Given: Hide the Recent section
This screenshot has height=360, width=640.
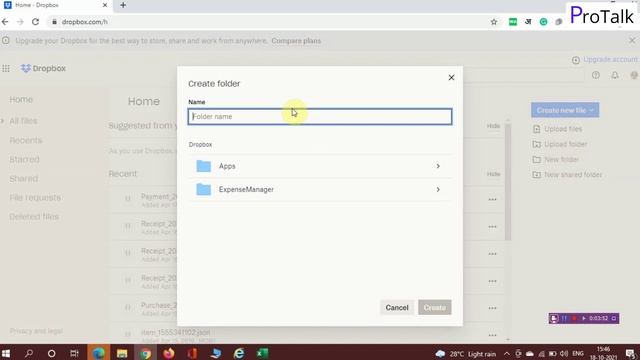Looking at the screenshot, I should pos(493,174).
